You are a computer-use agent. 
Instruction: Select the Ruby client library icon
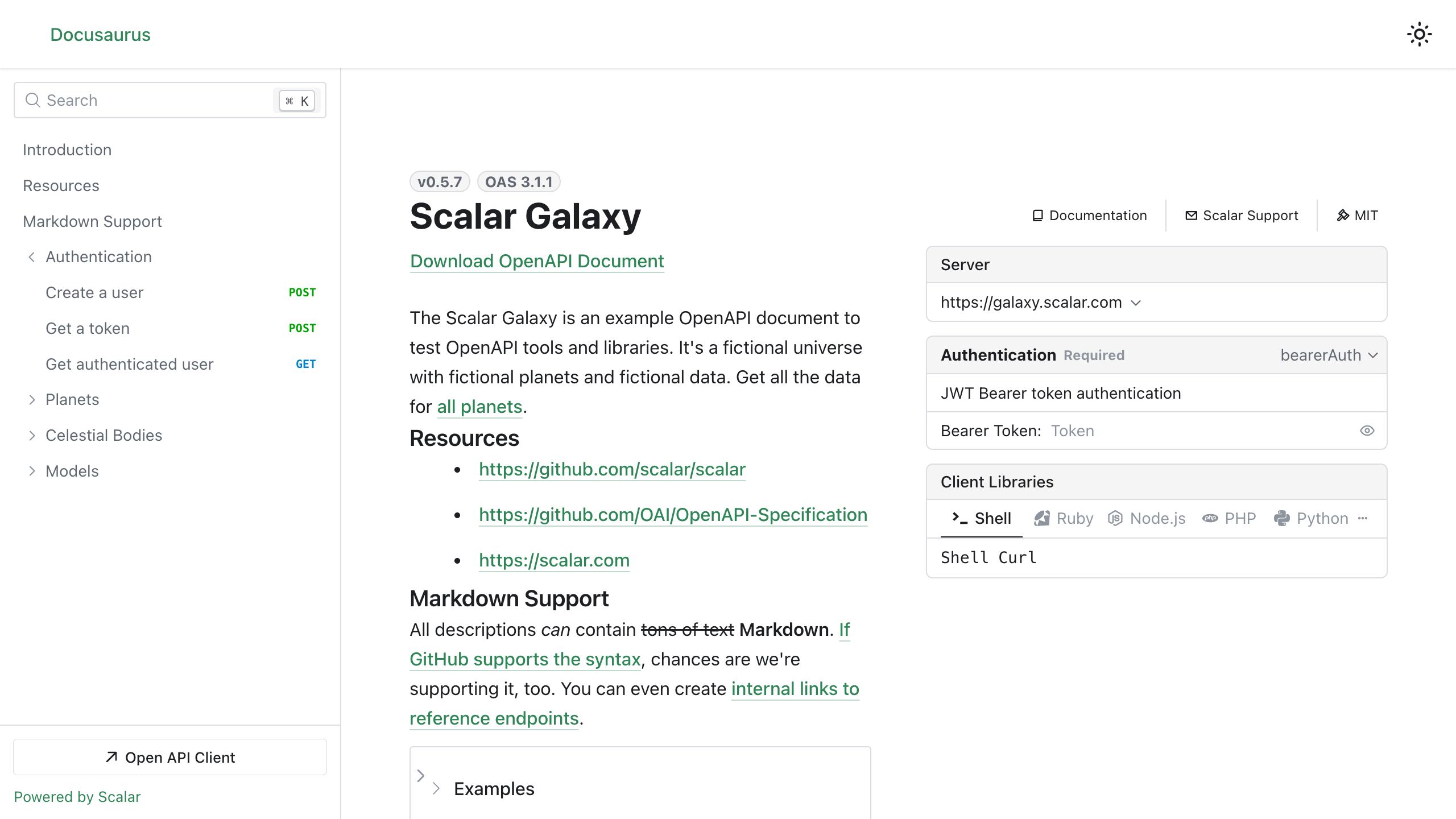[1043, 518]
